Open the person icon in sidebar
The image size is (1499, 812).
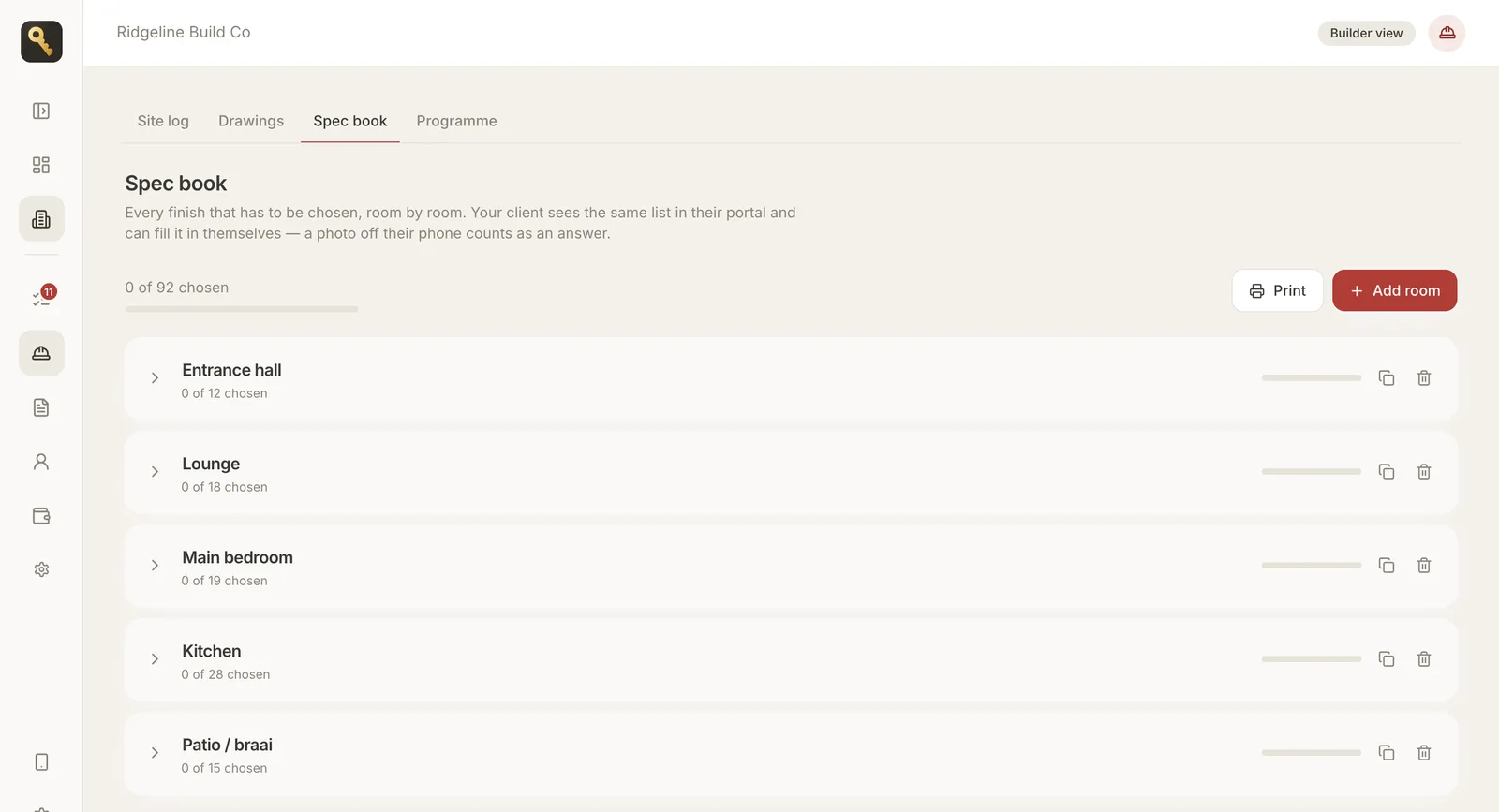coord(41,462)
